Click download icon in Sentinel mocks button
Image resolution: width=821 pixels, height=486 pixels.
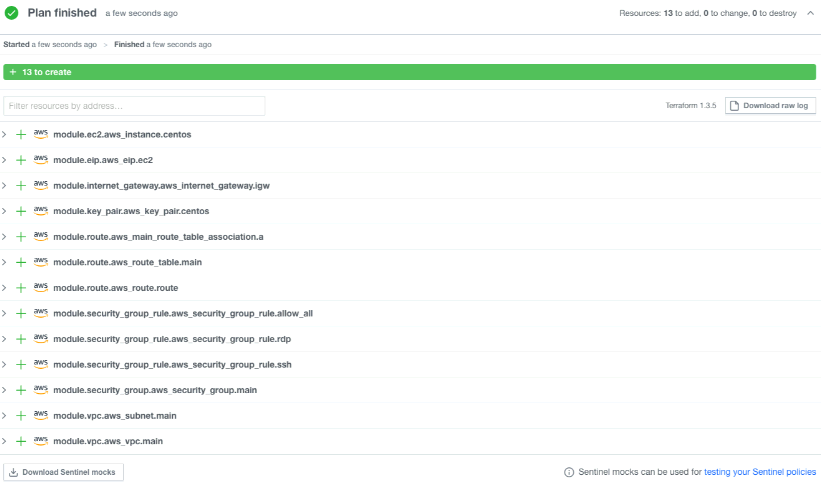pyautogui.click(x=14, y=472)
